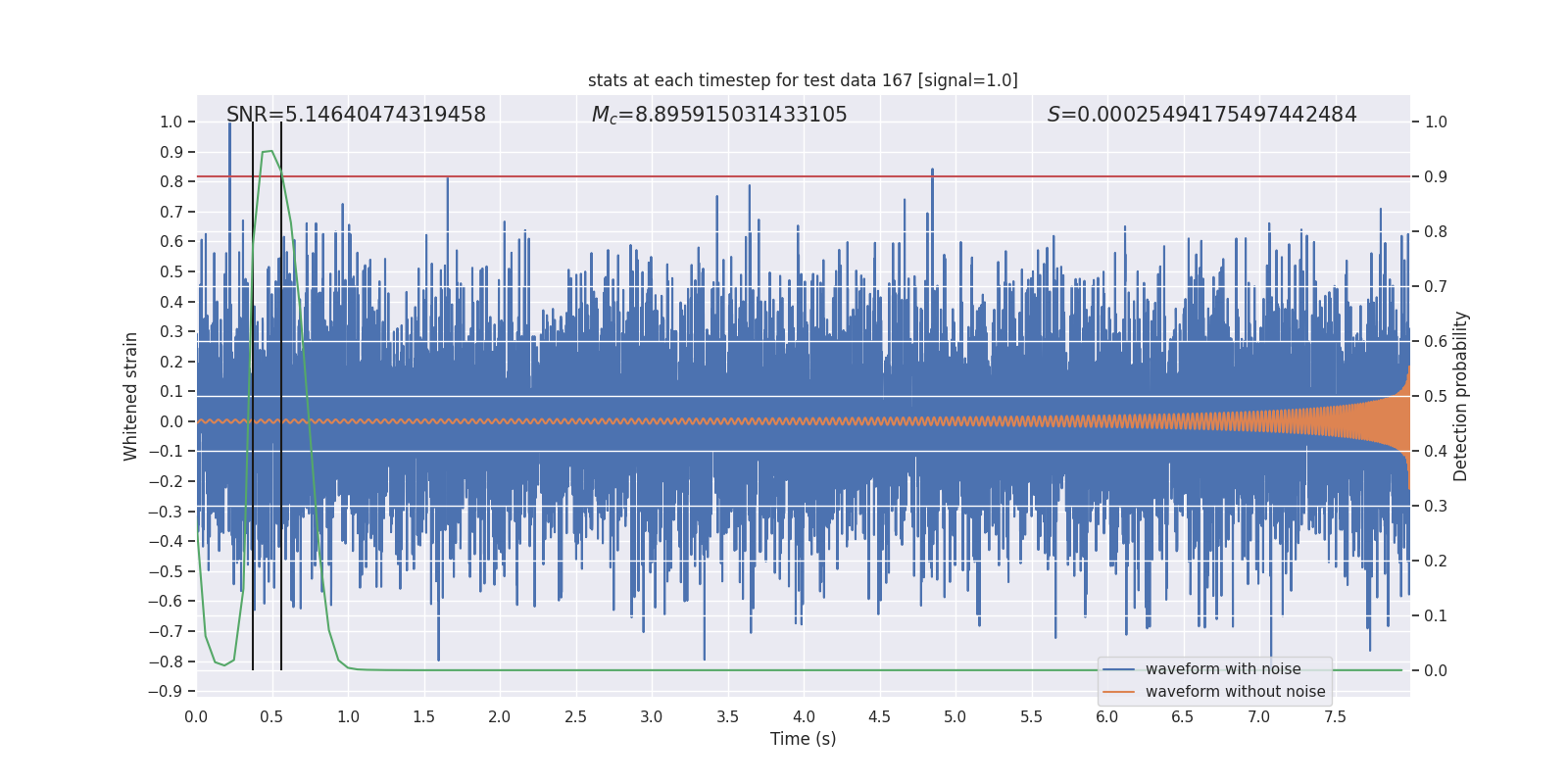Click the peak of the green probability curve
This screenshot has height=784, width=1568.
[267, 152]
